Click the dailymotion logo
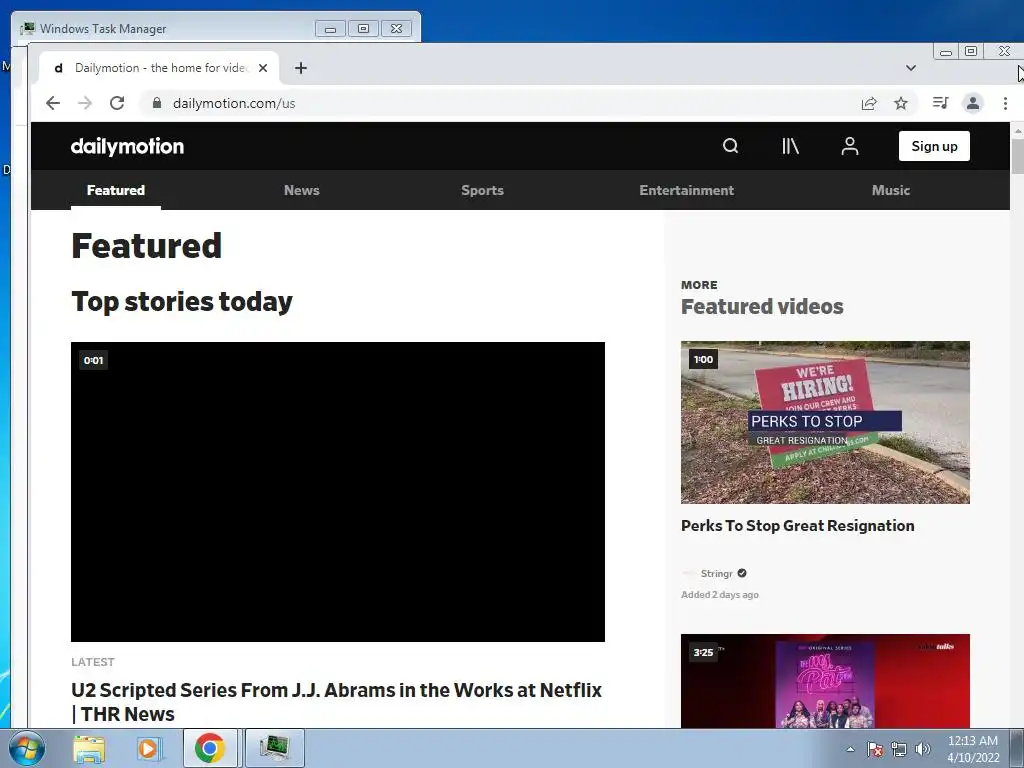Screen dimensions: 1024x768 pos(127,146)
